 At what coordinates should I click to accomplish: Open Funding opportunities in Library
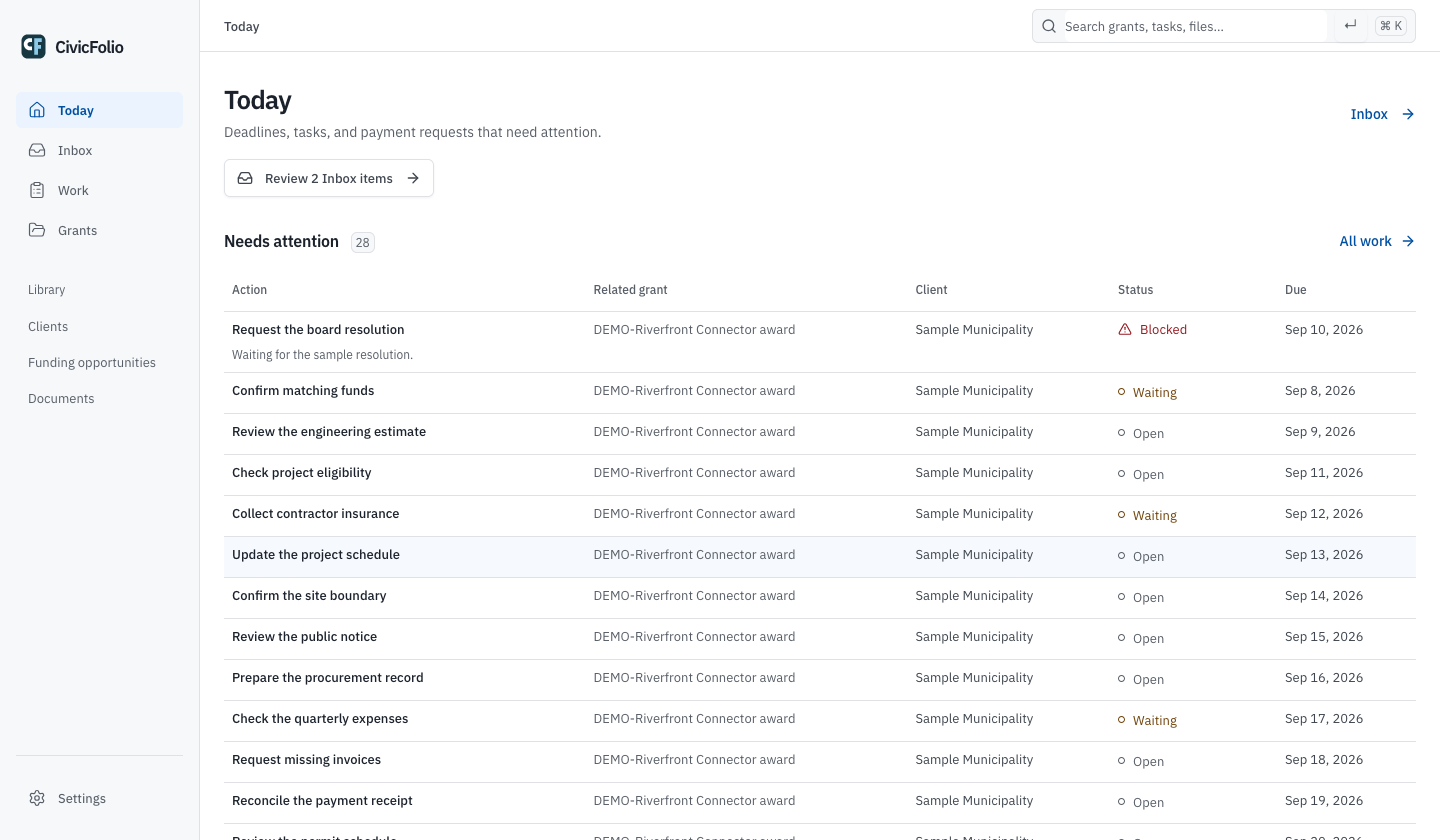point(92,362)
